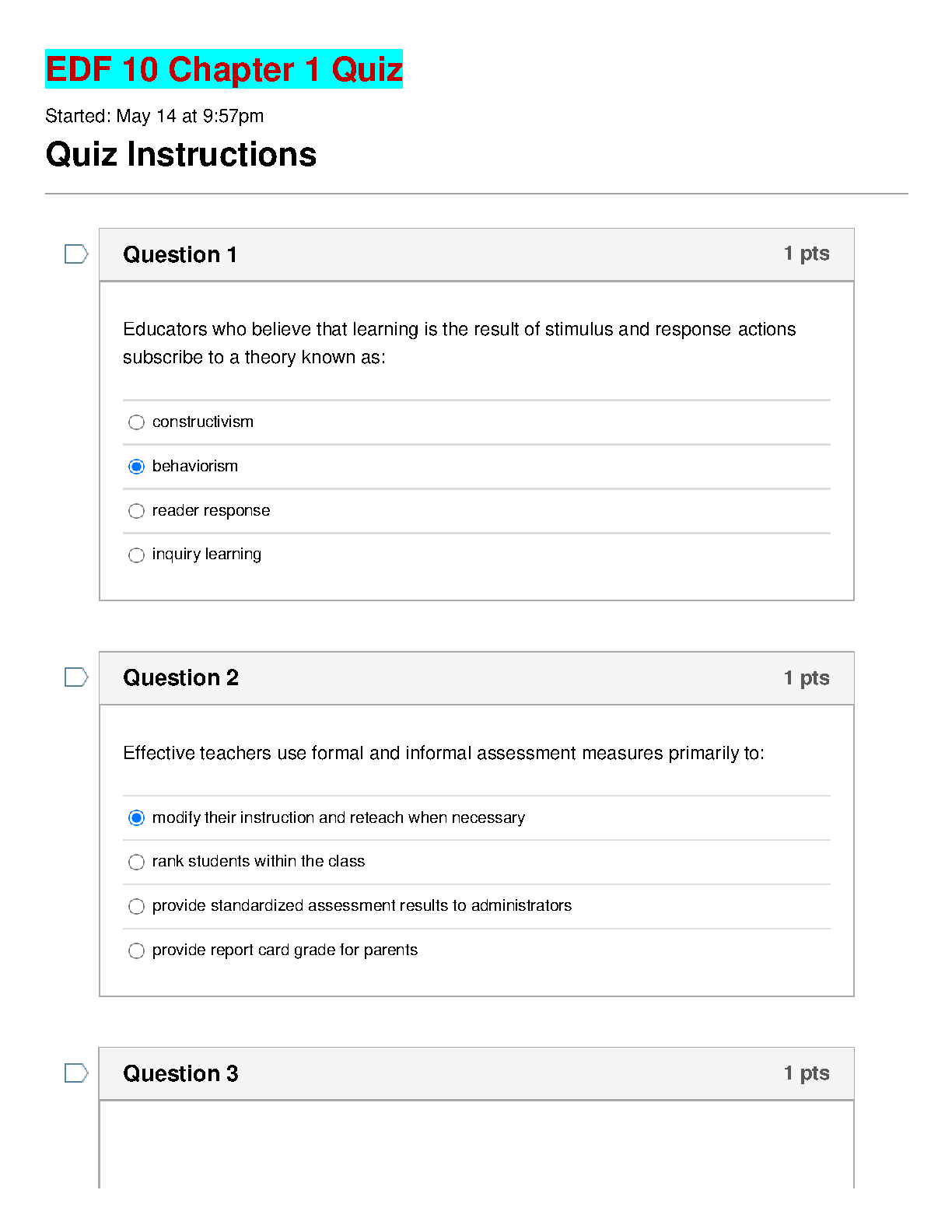Select provide standardized assessment results option
Screen dimensions: 952x1232
(136, 906)
